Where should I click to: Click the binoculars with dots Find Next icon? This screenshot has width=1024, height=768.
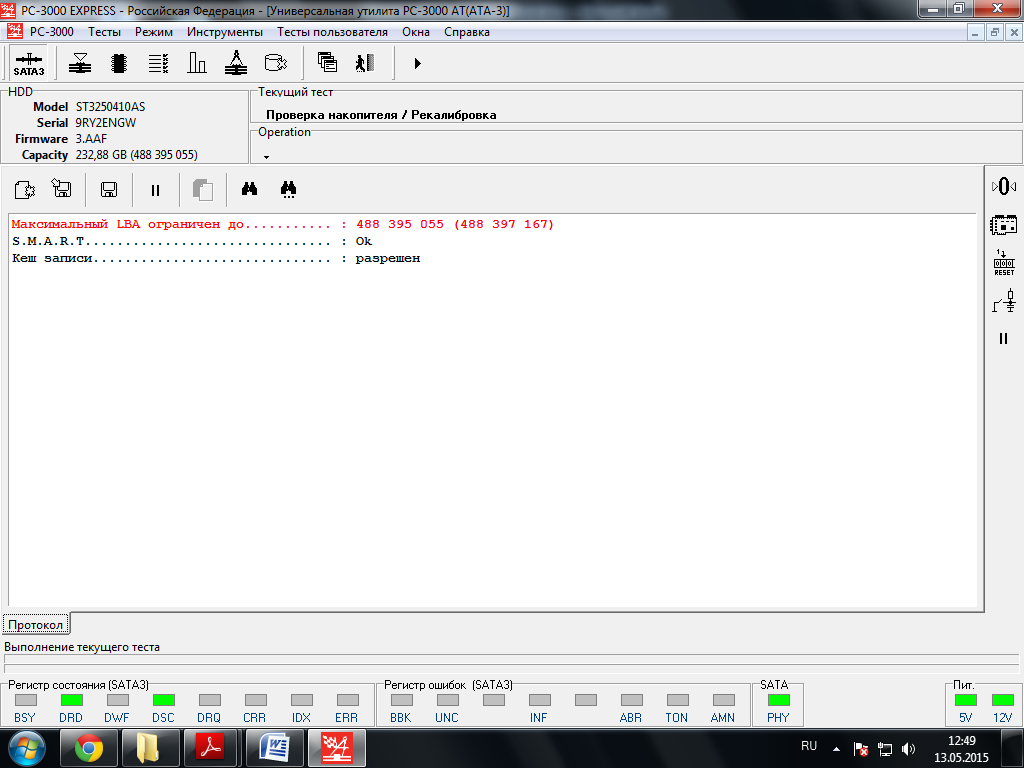click(288, 189)
